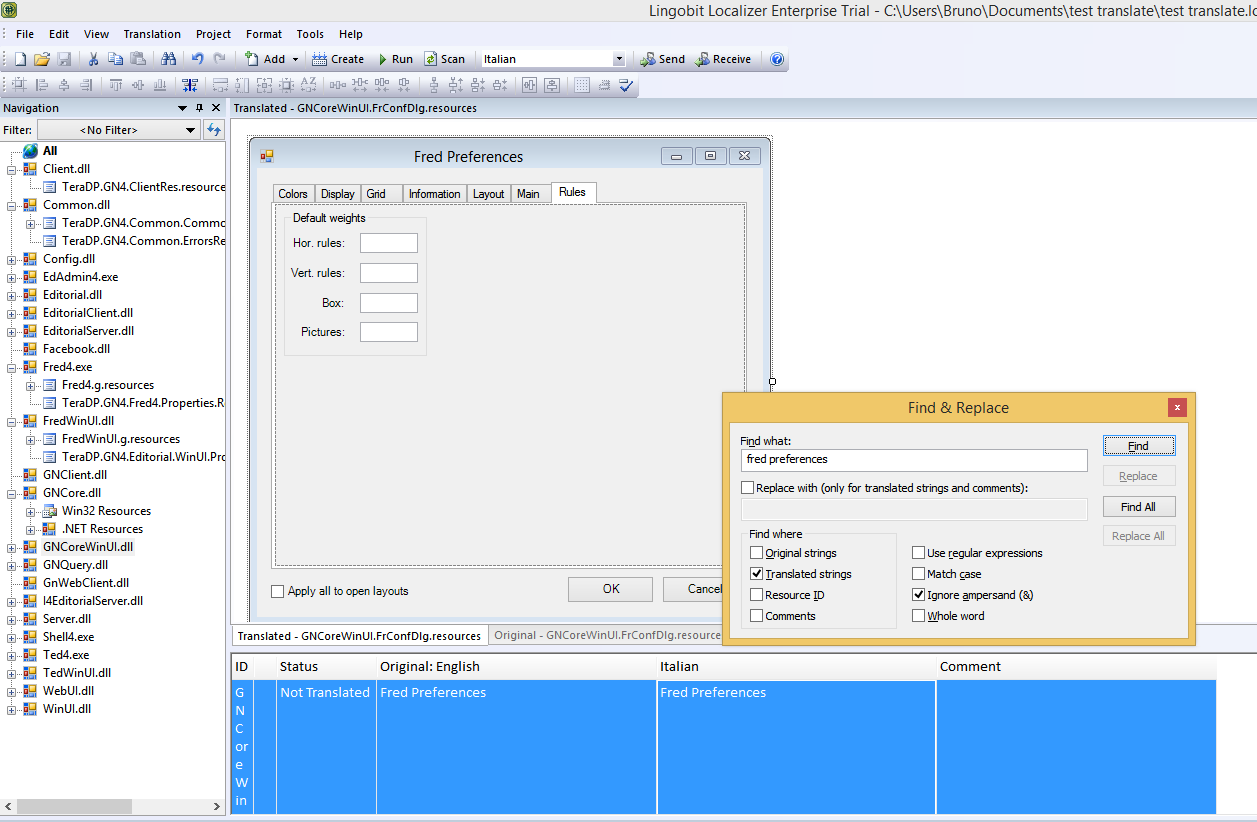Image resolution: width=1257 pixels, height=822 pixels.
Task: Open the File menu
Action: click(25, 34)
